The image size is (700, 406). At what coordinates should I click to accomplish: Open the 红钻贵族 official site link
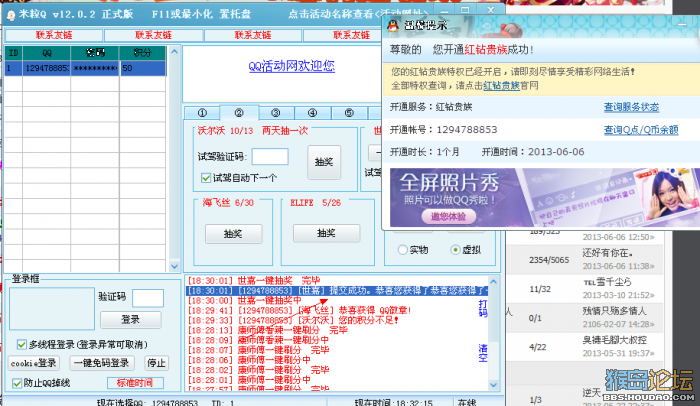[x=501, y=85]
